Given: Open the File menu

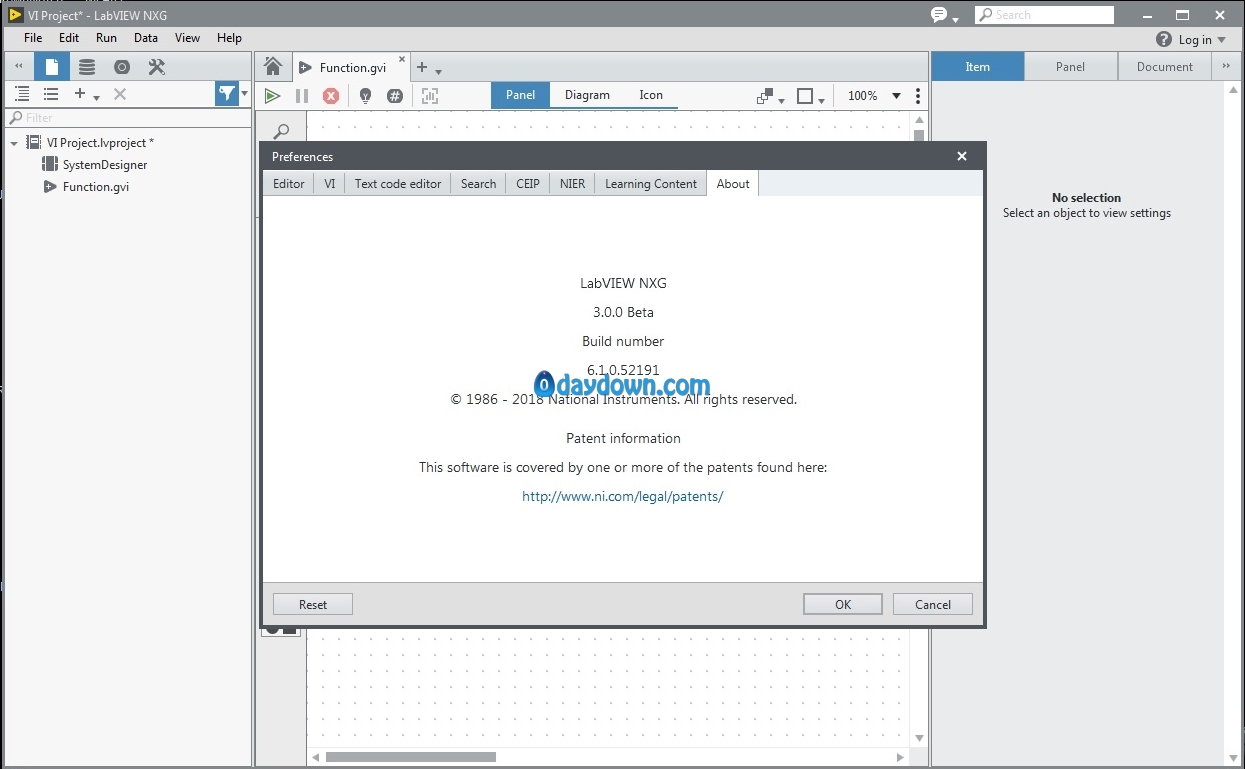Looking at the screenshot, I should tap(33, 38).
